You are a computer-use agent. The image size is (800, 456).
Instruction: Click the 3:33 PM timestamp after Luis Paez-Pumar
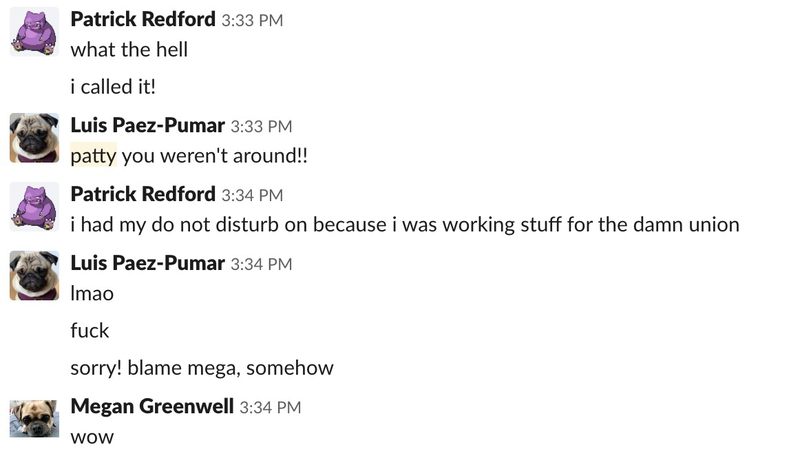(x=261, y=126)
